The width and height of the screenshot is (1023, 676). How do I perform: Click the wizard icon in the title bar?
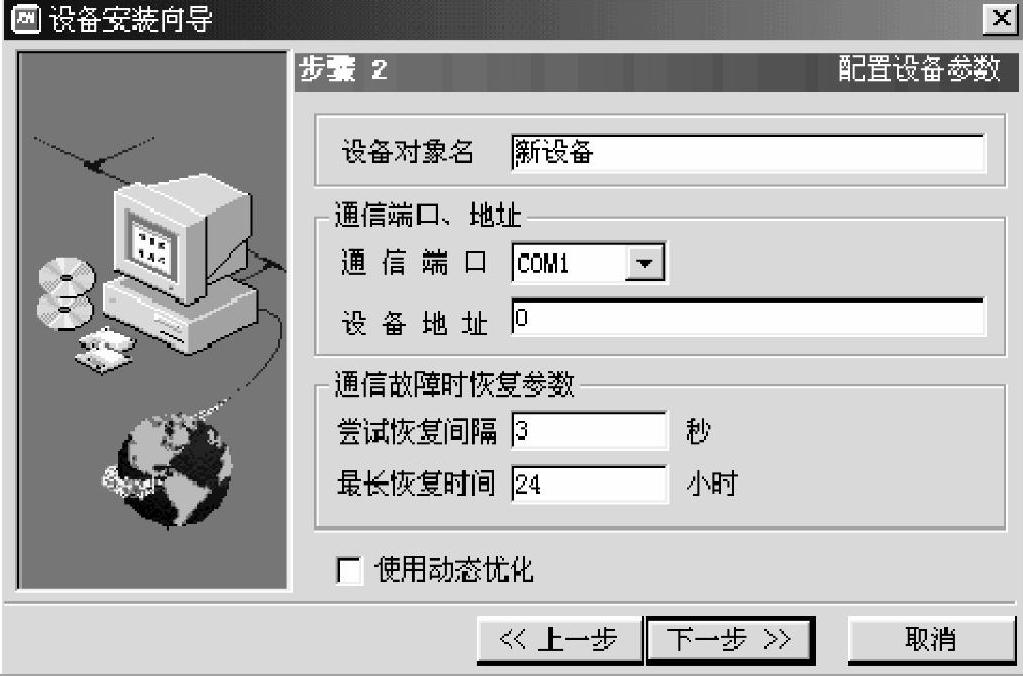[x=26, y=19]
